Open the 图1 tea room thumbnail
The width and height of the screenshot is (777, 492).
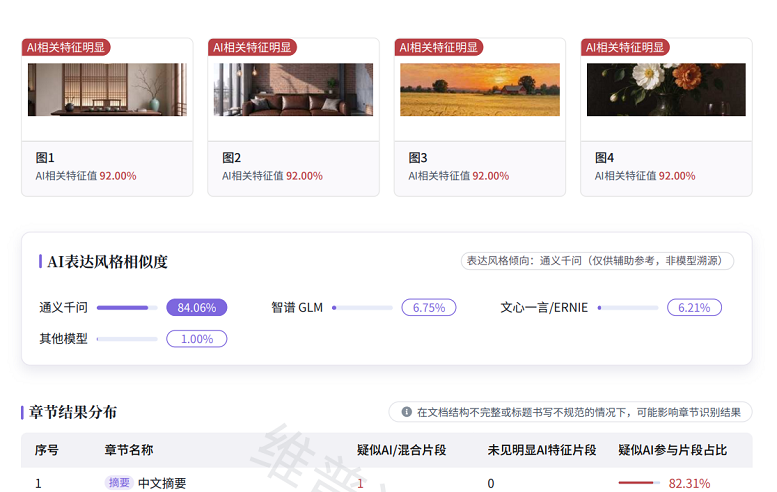click(107, 90)
